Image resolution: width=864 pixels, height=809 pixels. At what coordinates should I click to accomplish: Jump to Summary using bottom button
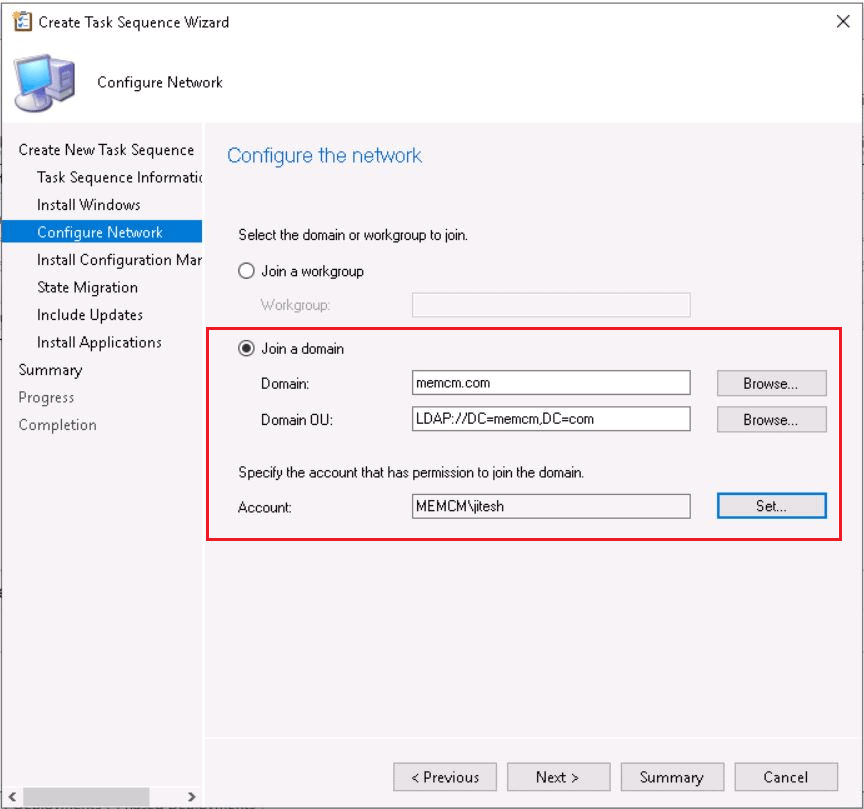[x=671, y=777]
